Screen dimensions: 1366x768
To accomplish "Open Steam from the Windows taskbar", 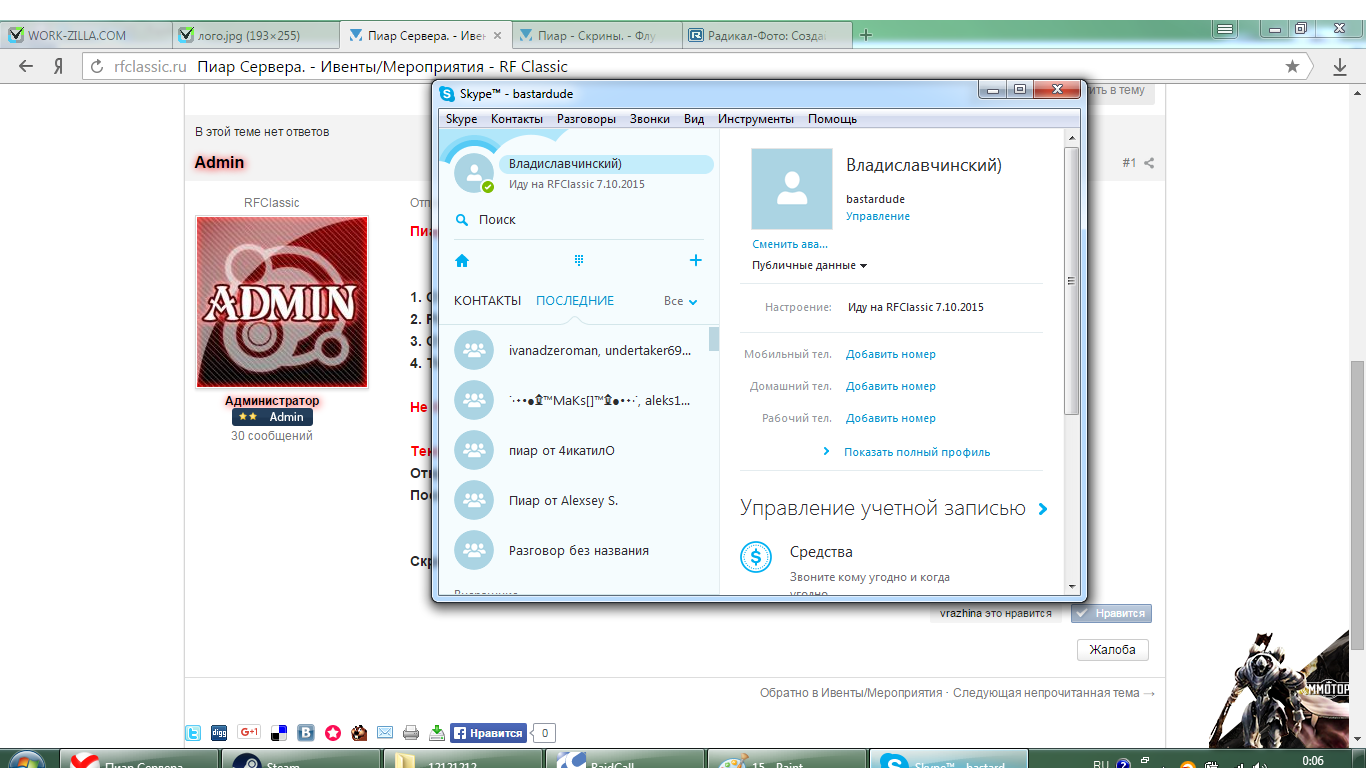I will [x=301, y=760].
